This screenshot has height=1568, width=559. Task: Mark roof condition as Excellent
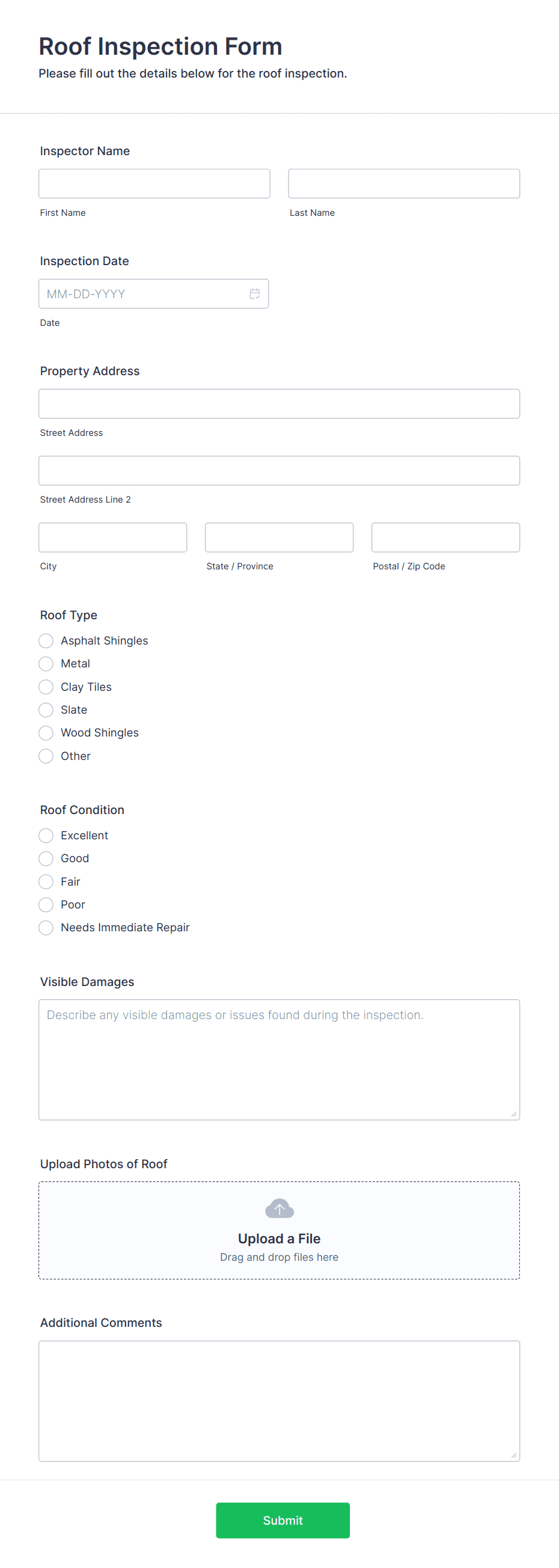tap(46, 835)
